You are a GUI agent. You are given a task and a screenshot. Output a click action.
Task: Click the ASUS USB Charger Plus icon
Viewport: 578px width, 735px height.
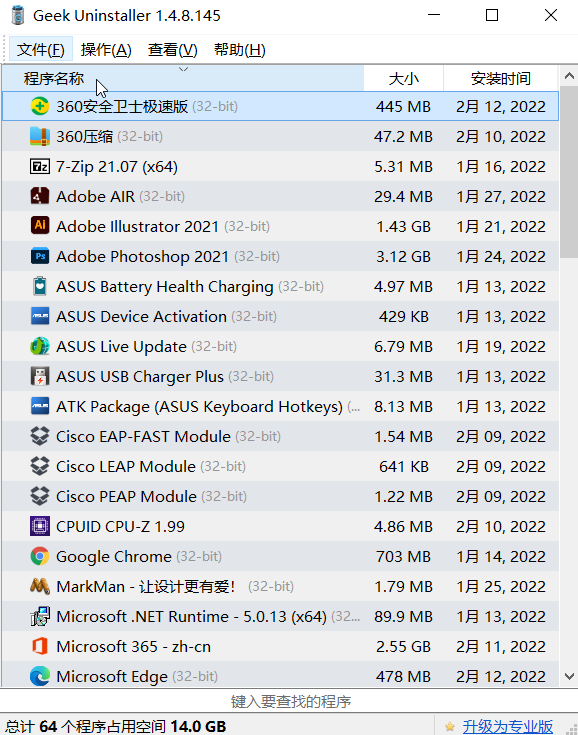(x=40, y=376)
